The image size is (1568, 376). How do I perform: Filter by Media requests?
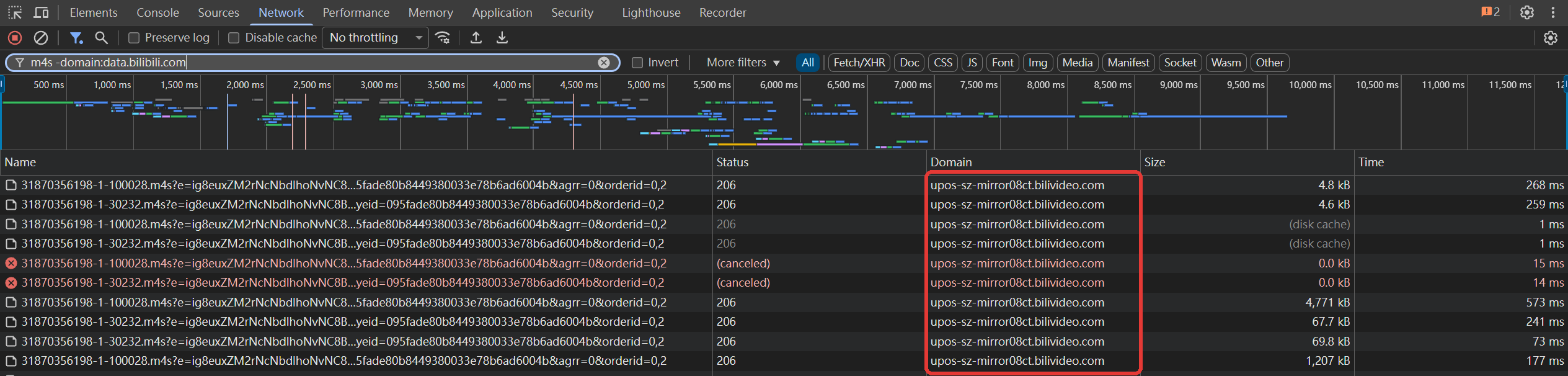pyautogui.click(x=1078, y=63)
